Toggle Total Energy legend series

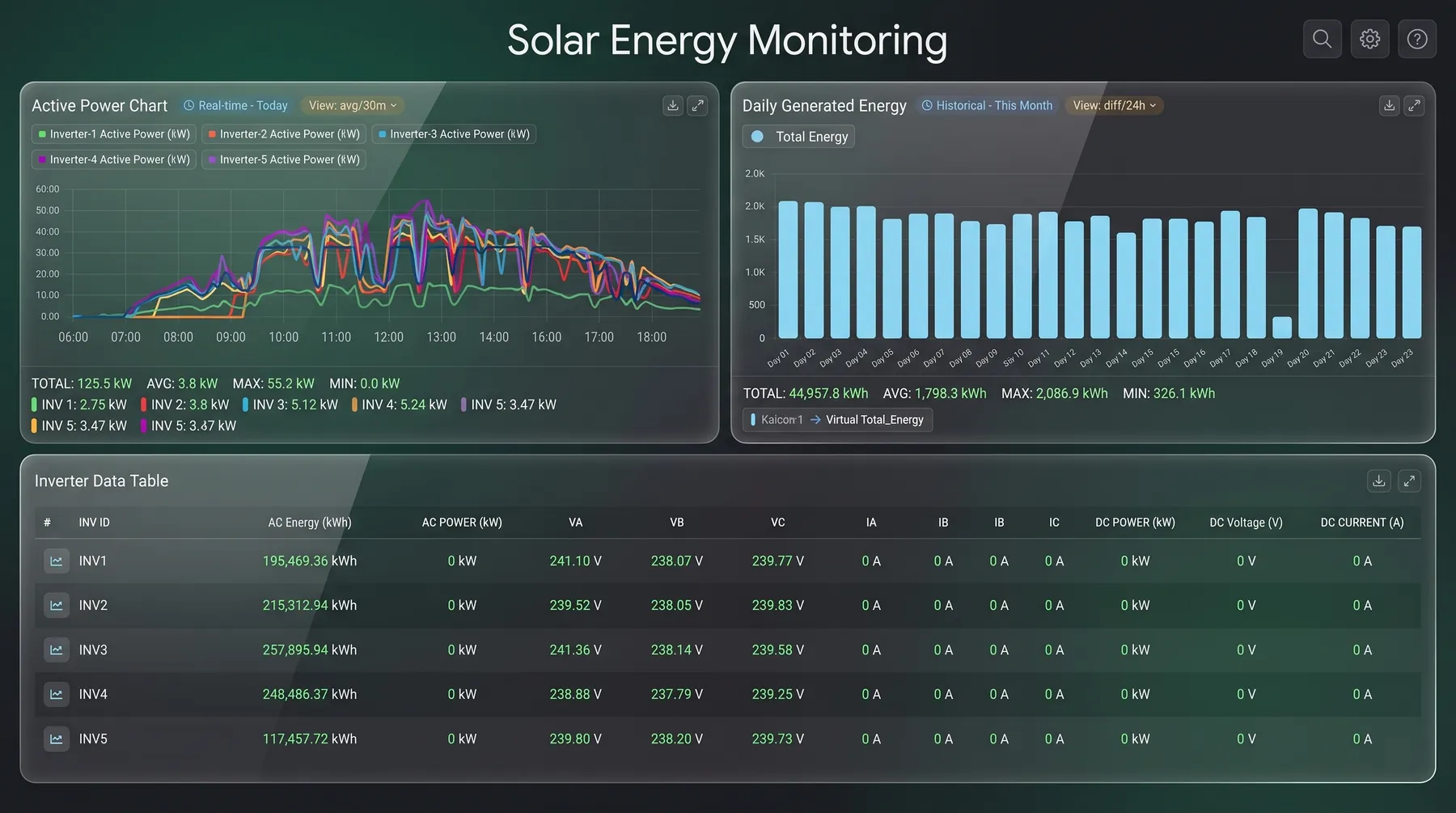pyautogui.click(x=798, y=137)
